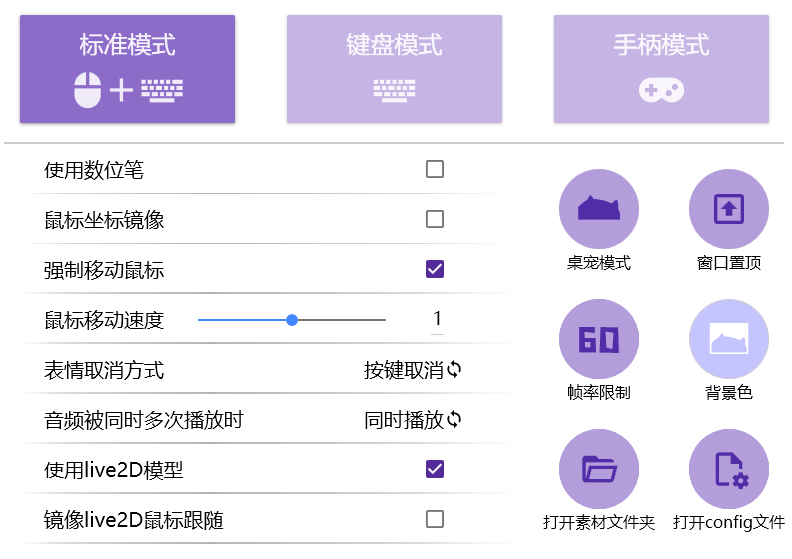Click refresh icon beside 同时播放
The width and height of the screenshot is (792, 559).
(x=454, y=420)
